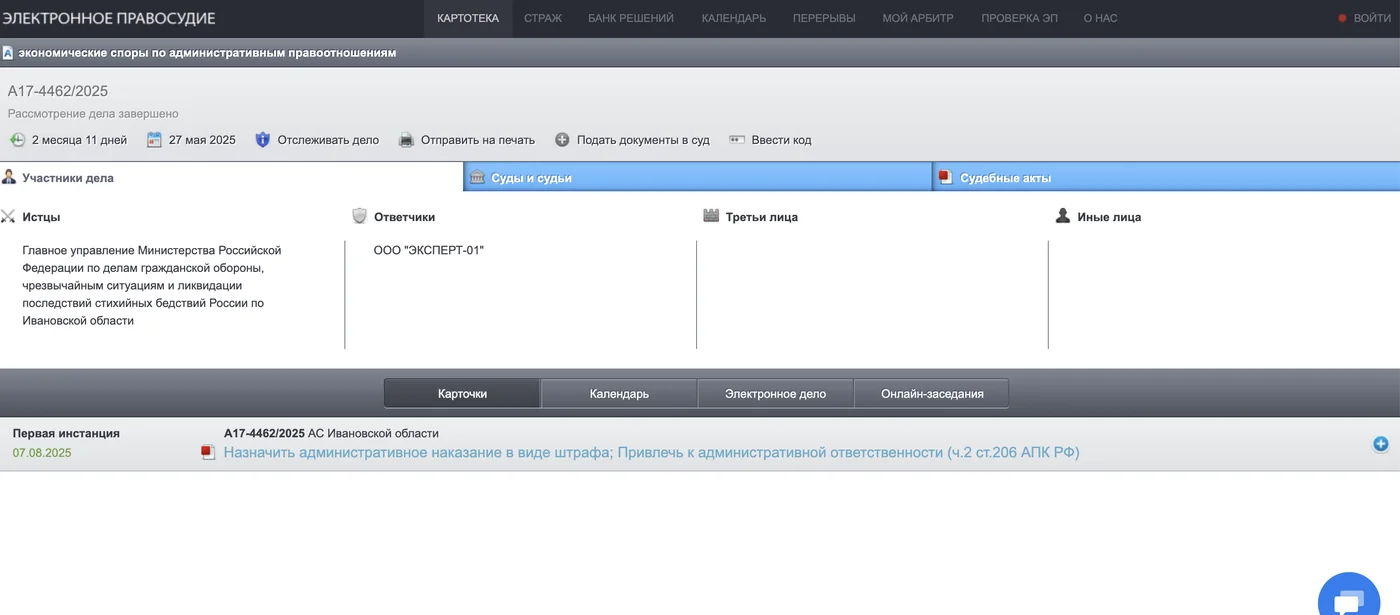Open the Картотека menu item
This screenshot has width=1400, height=615.
(468, 18)
